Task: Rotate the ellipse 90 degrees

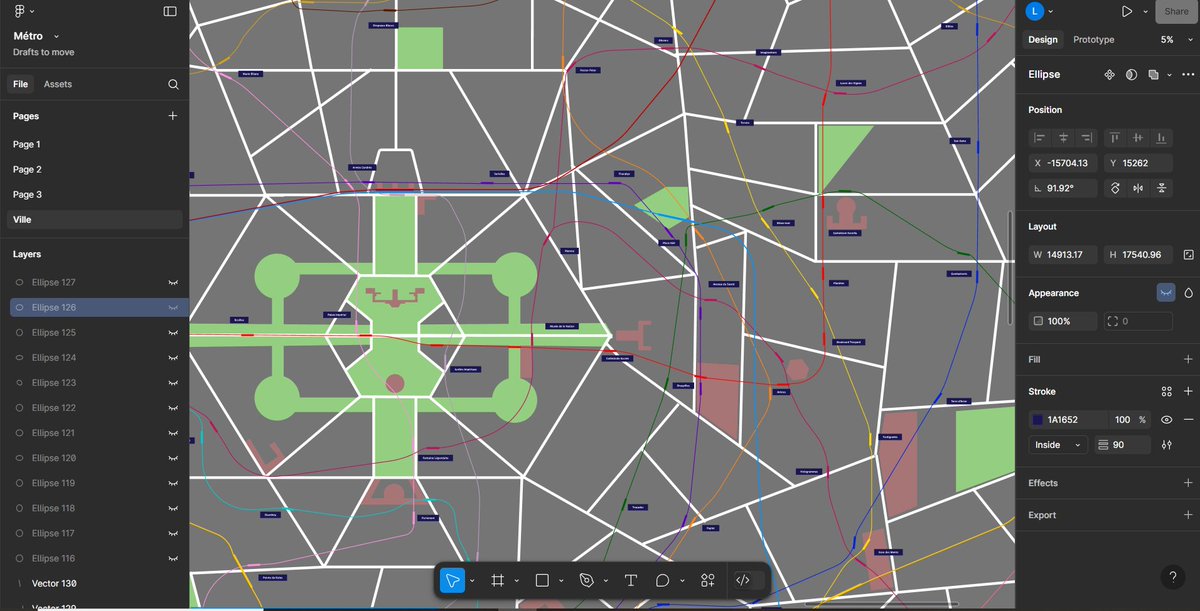Action: [1115, 188]
